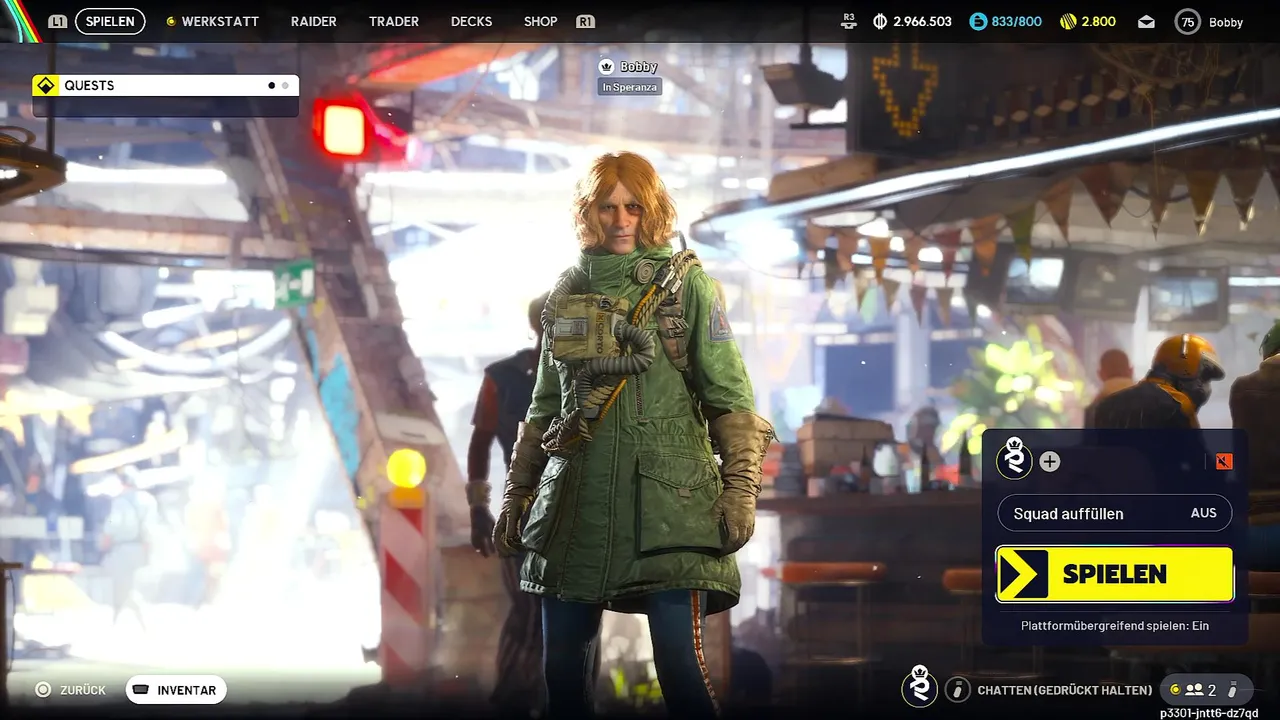
Task: Click the stick icon beside CHATTEN
Action: (x=958, y=689)
